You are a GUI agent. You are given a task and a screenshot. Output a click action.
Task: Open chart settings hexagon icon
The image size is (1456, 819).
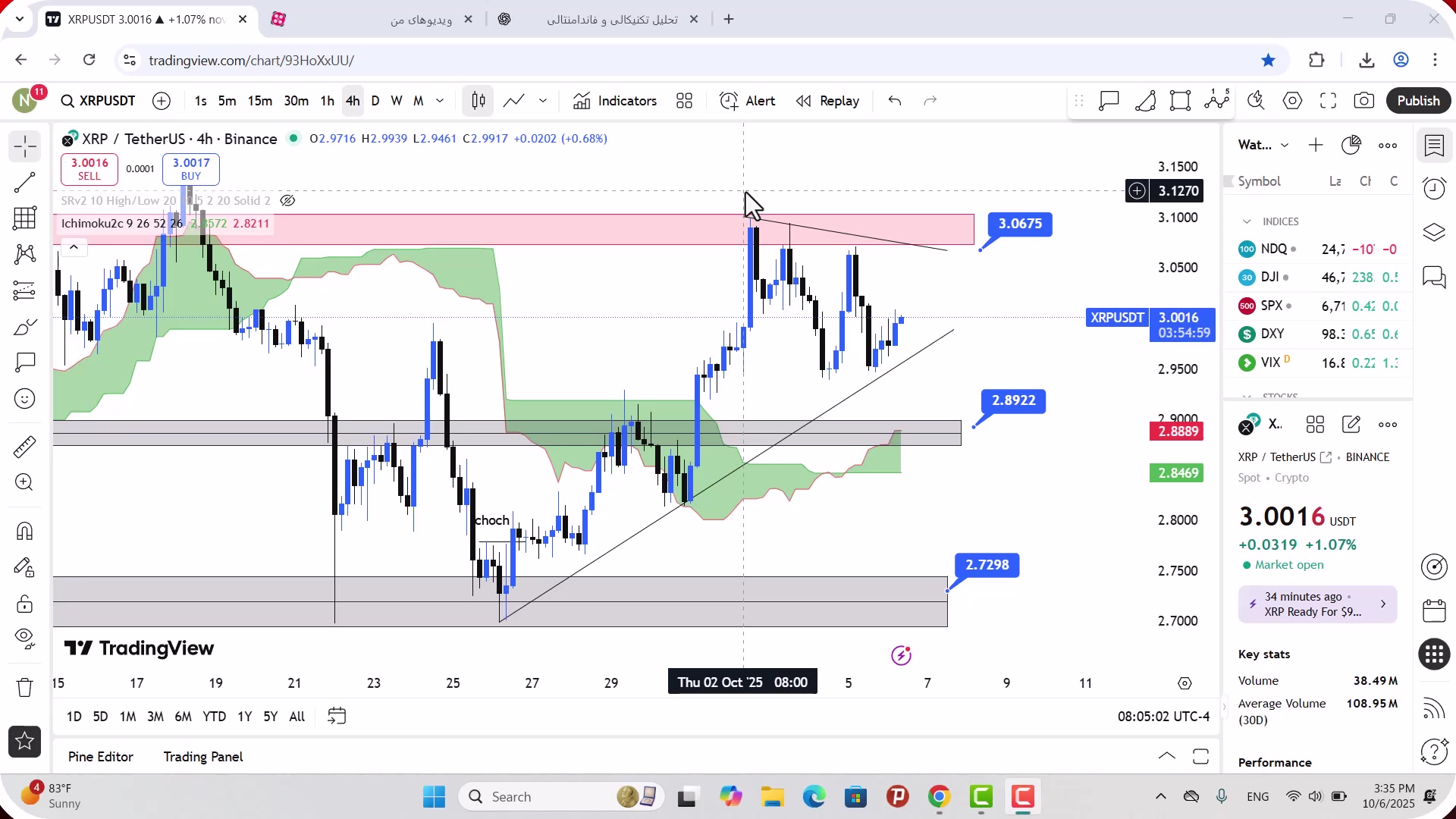point(1293,101)
